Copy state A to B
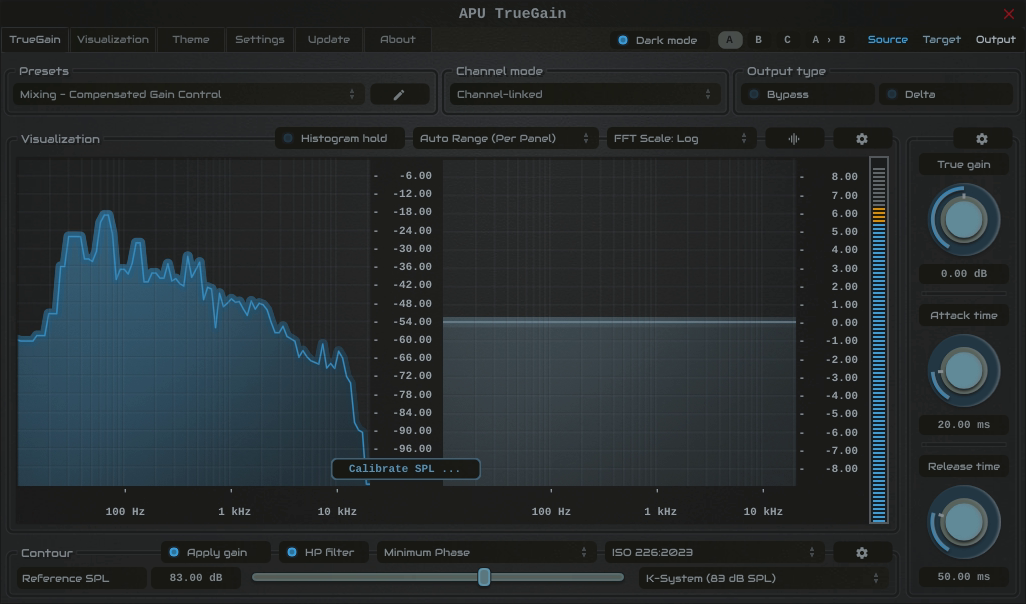 tap(828, 40)
